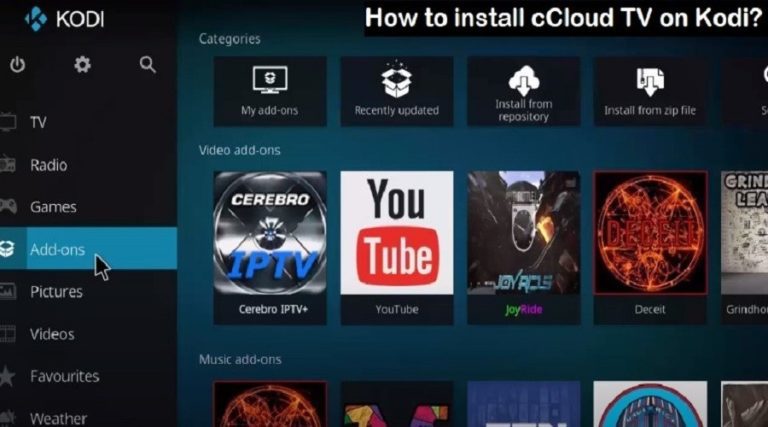
Task: Select Radio in the main menu
Action: [x=48, y=165]
